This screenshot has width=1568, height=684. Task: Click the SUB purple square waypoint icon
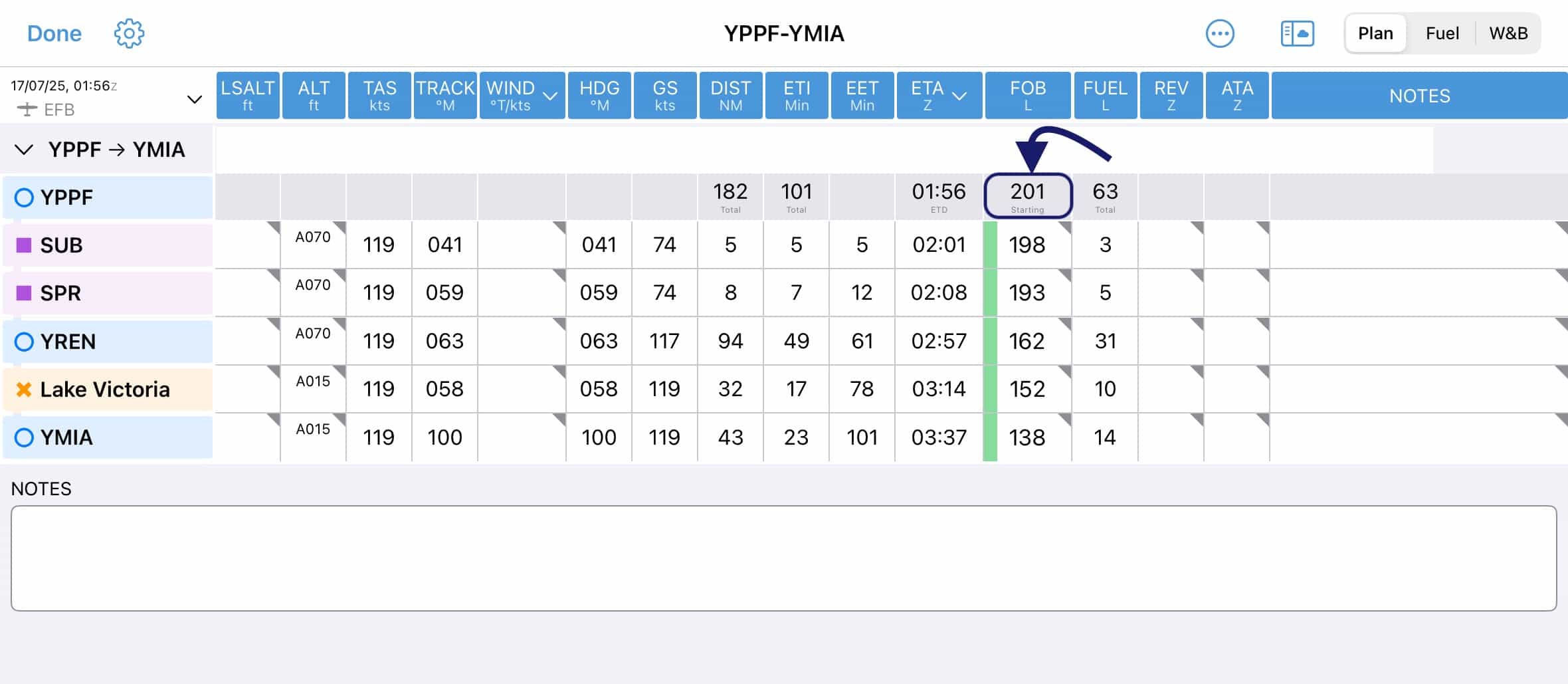[24, 245]
